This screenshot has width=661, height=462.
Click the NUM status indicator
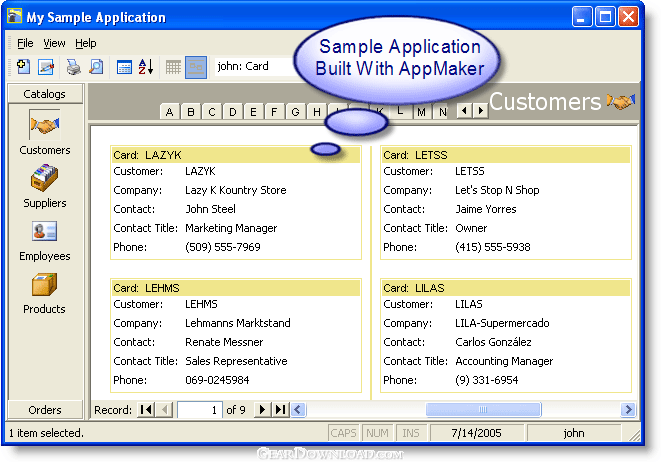[377, 433]
